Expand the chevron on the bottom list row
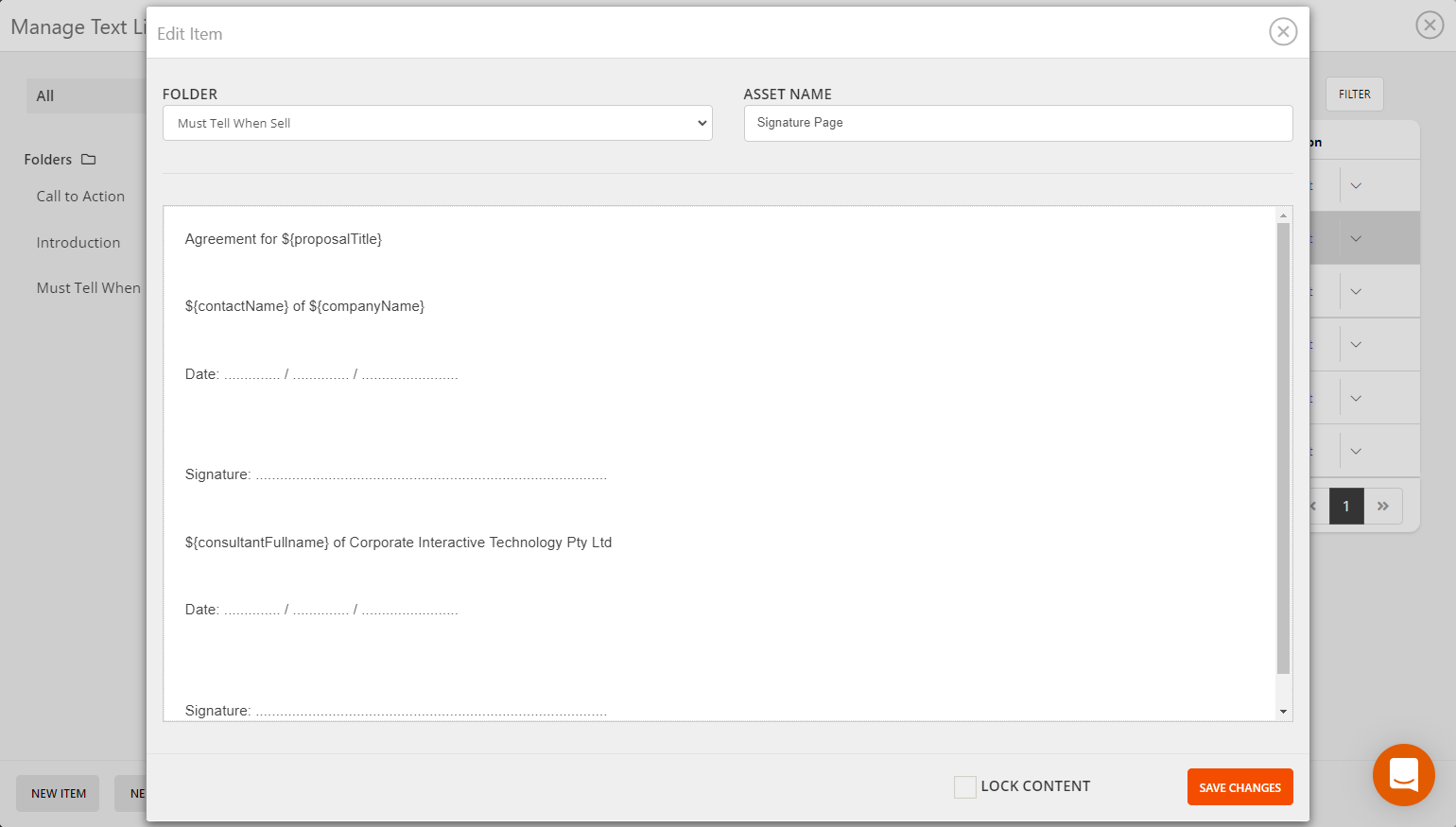Screen dimensions: 1456x827 tap(1356, 450)
